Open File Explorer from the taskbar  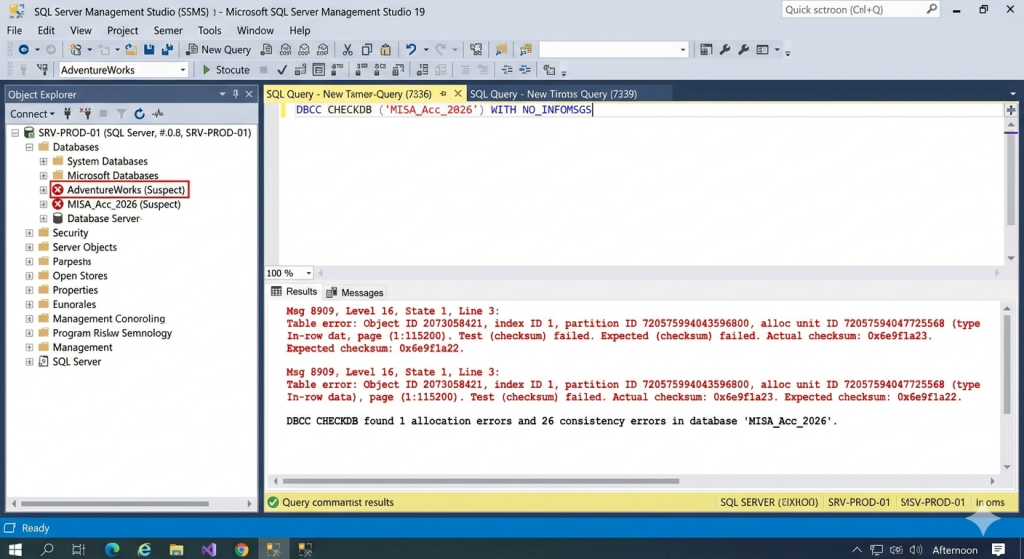pos(176,549)
